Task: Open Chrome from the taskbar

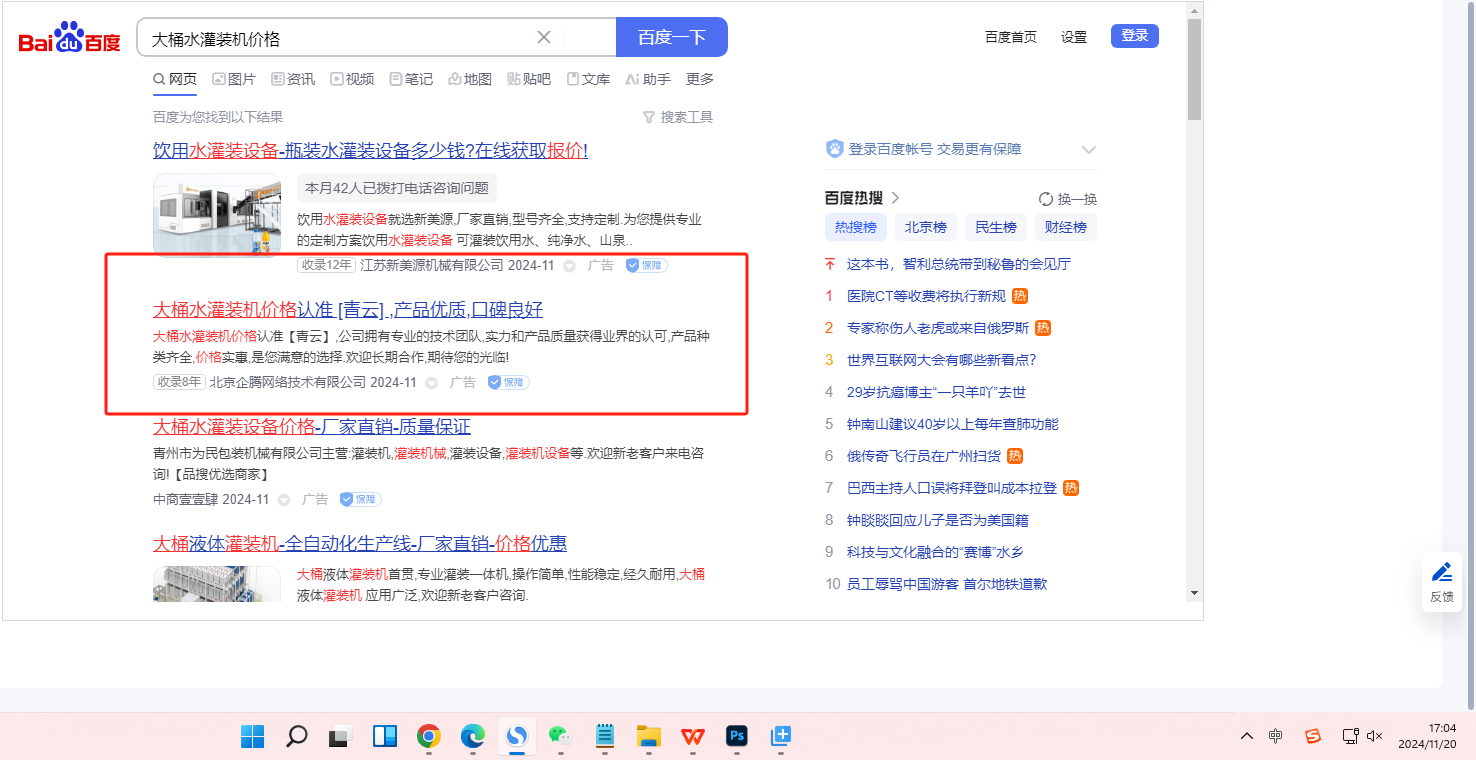Action: (429, 737)
